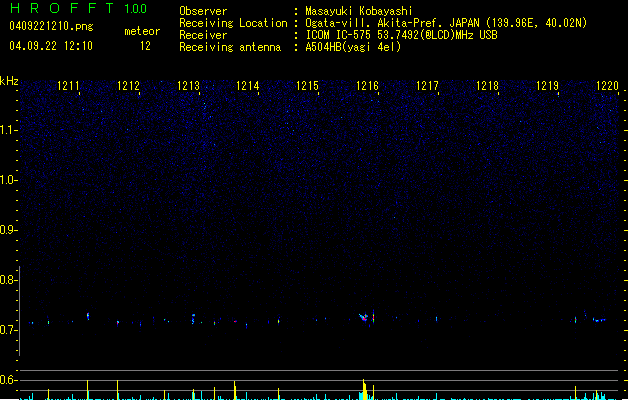Click the ICOM IC-575 receiver text
This screenshot has width=629, height=400.
(401, 35)
